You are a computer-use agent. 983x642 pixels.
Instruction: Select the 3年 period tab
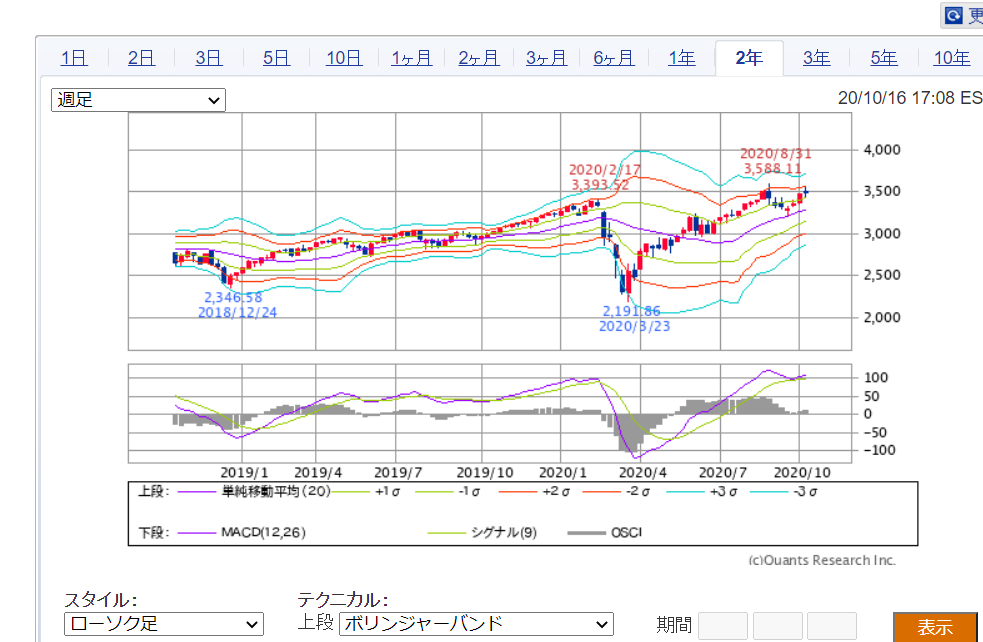(x=816, y=58)
